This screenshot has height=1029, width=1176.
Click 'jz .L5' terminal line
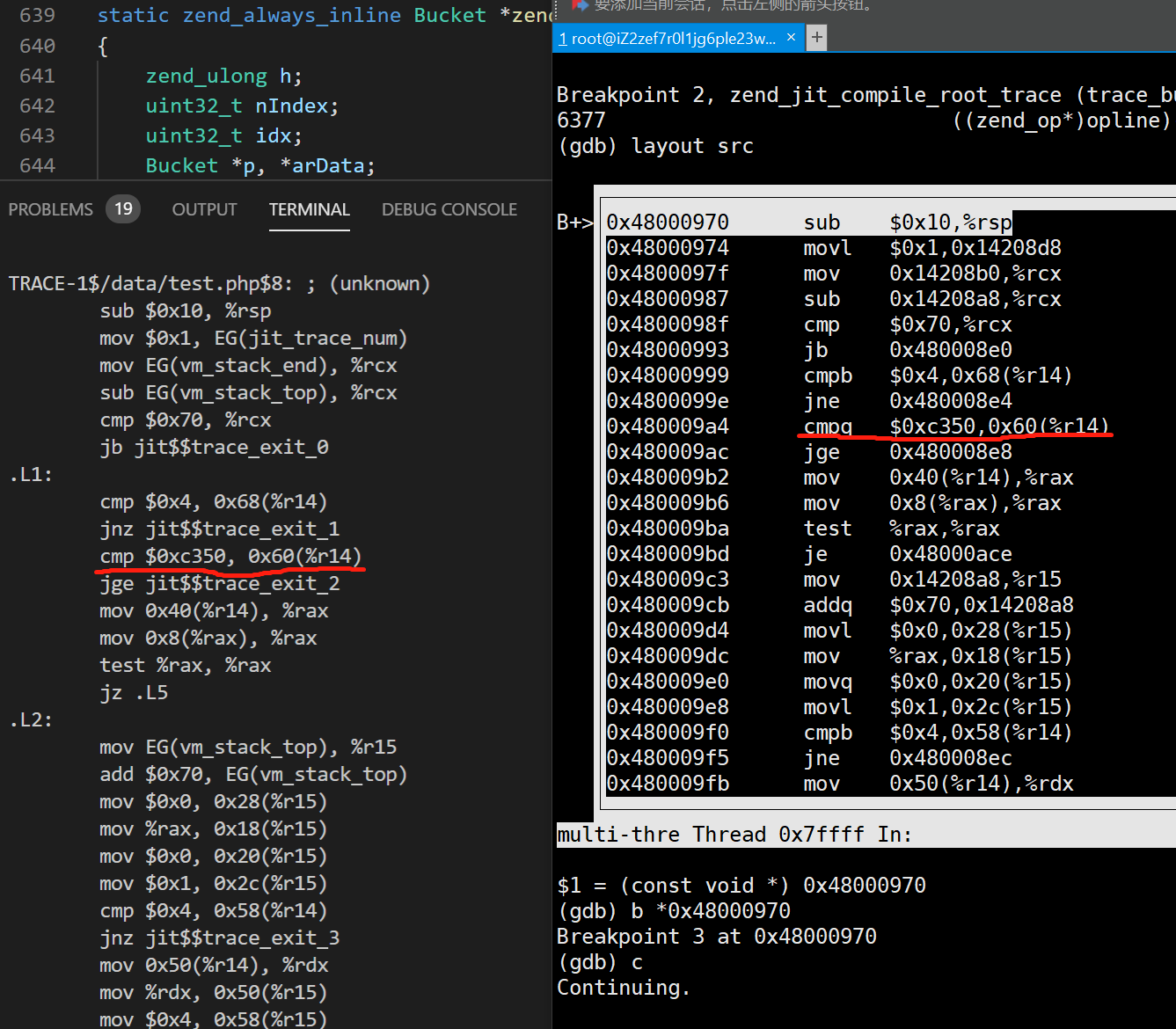pyautogui.click(x=134, y=692)
